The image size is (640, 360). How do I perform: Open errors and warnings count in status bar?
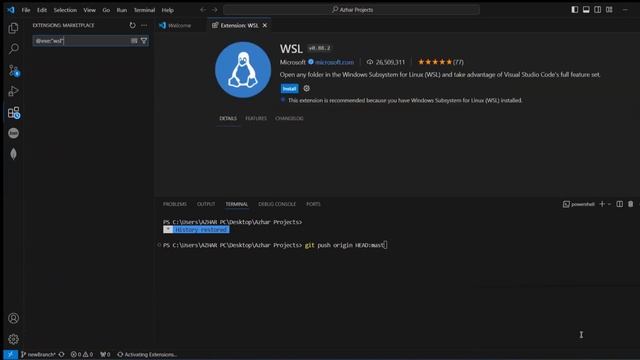82,354
